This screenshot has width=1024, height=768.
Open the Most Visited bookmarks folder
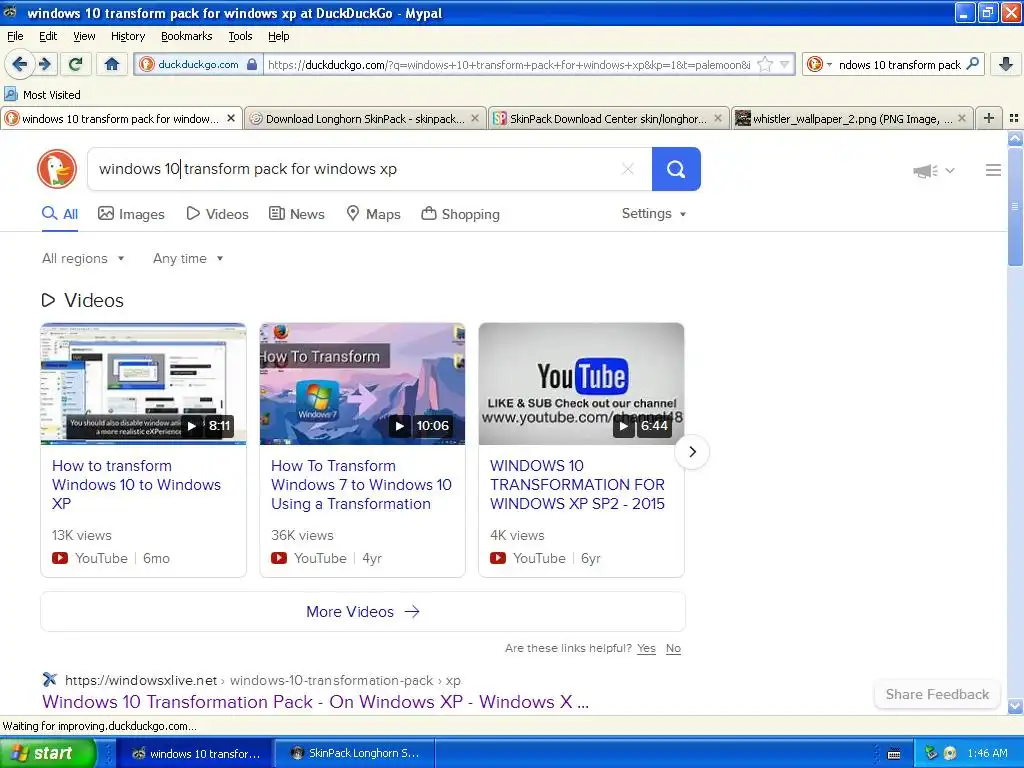point(42,95)
